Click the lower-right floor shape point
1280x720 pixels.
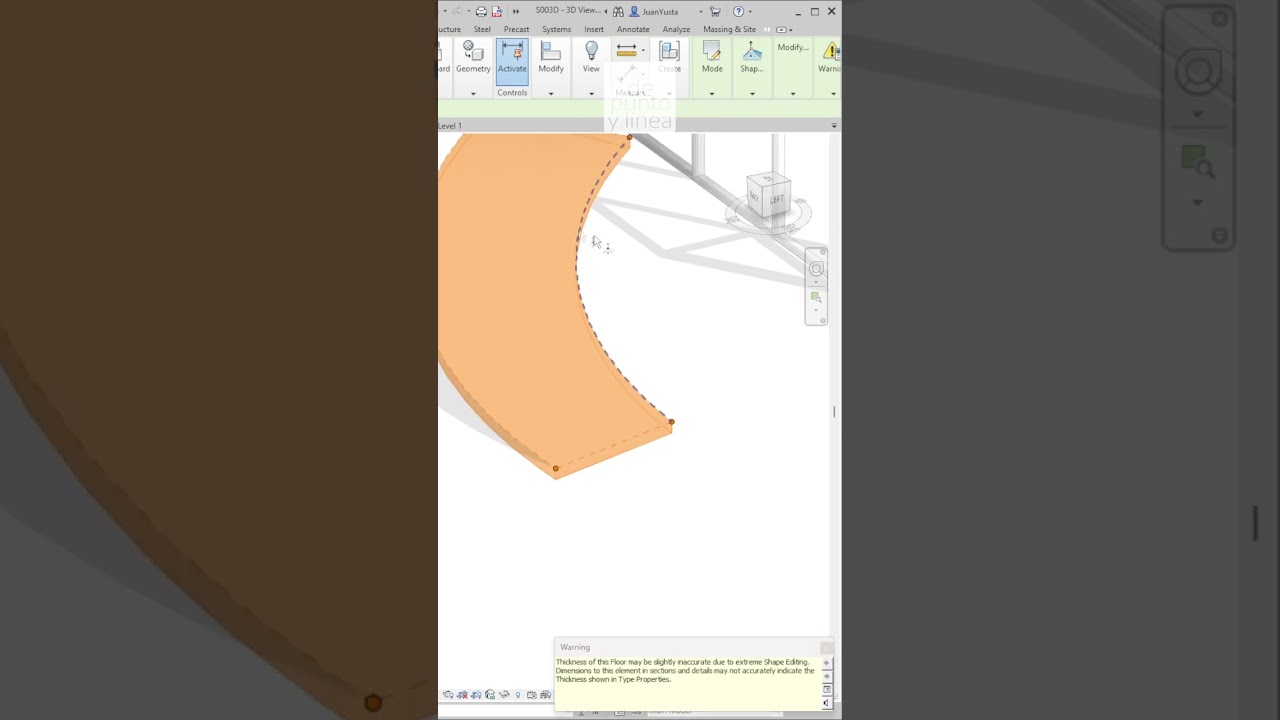[672, 422]
